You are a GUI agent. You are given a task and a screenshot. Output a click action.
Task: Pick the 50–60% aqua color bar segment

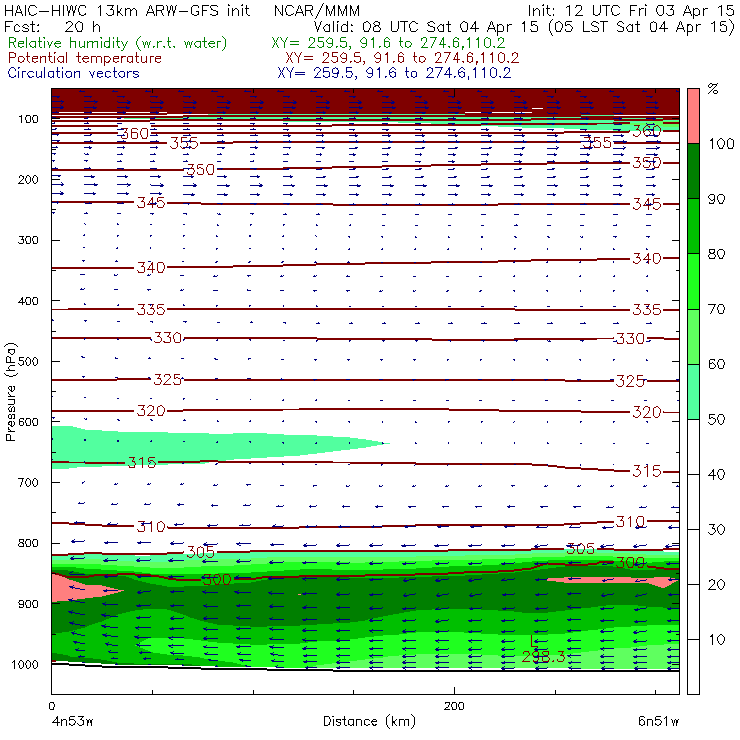[693, 392]
